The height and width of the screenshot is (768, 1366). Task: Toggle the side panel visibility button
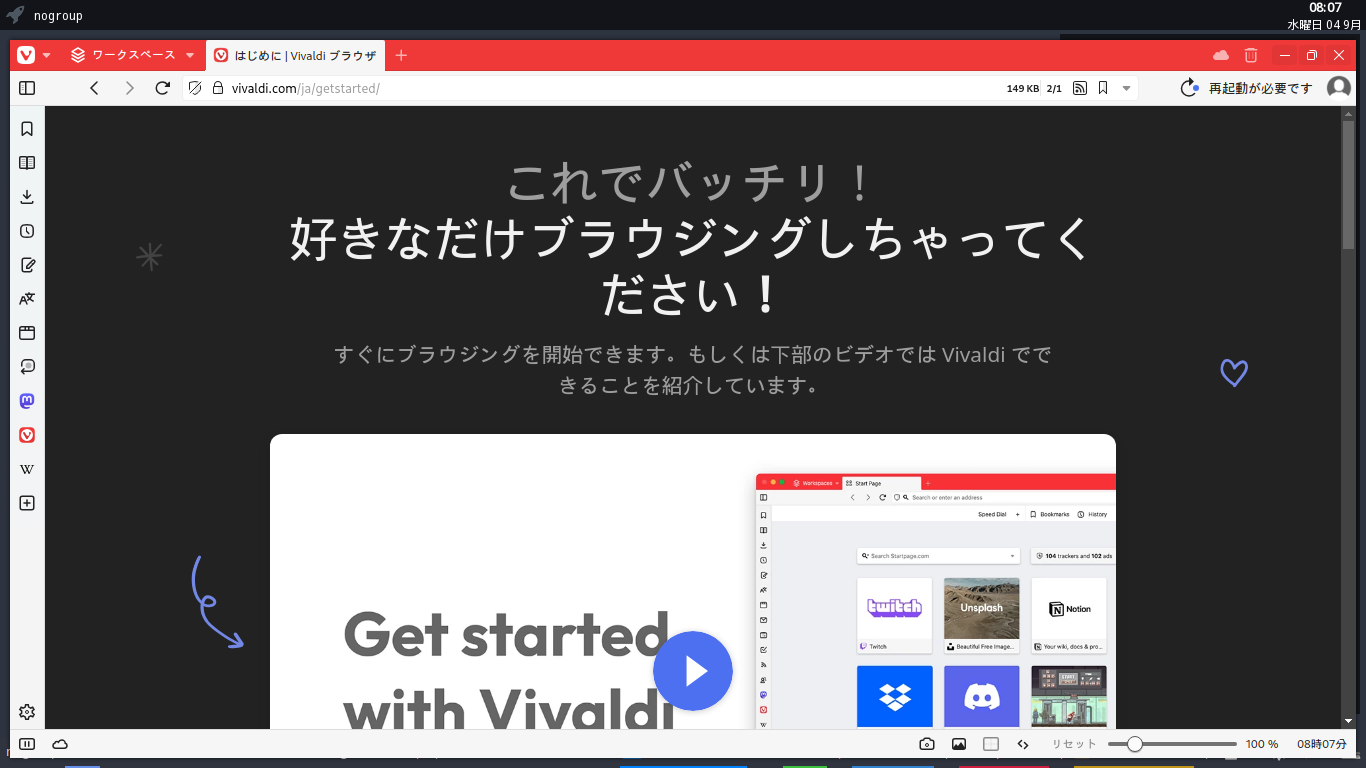tap(27, 88)
